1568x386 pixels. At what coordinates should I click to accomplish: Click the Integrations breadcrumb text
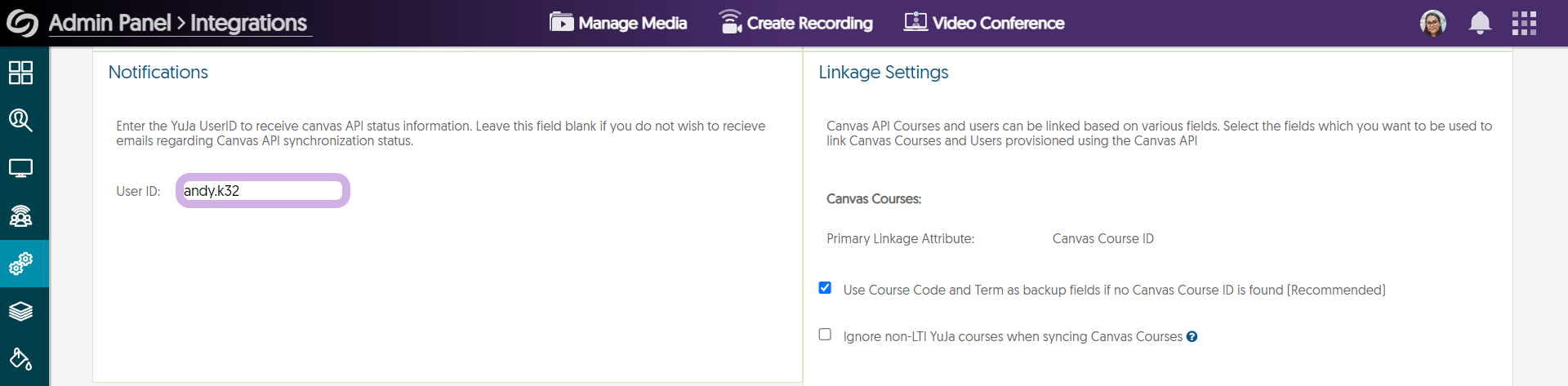point(248,23)
